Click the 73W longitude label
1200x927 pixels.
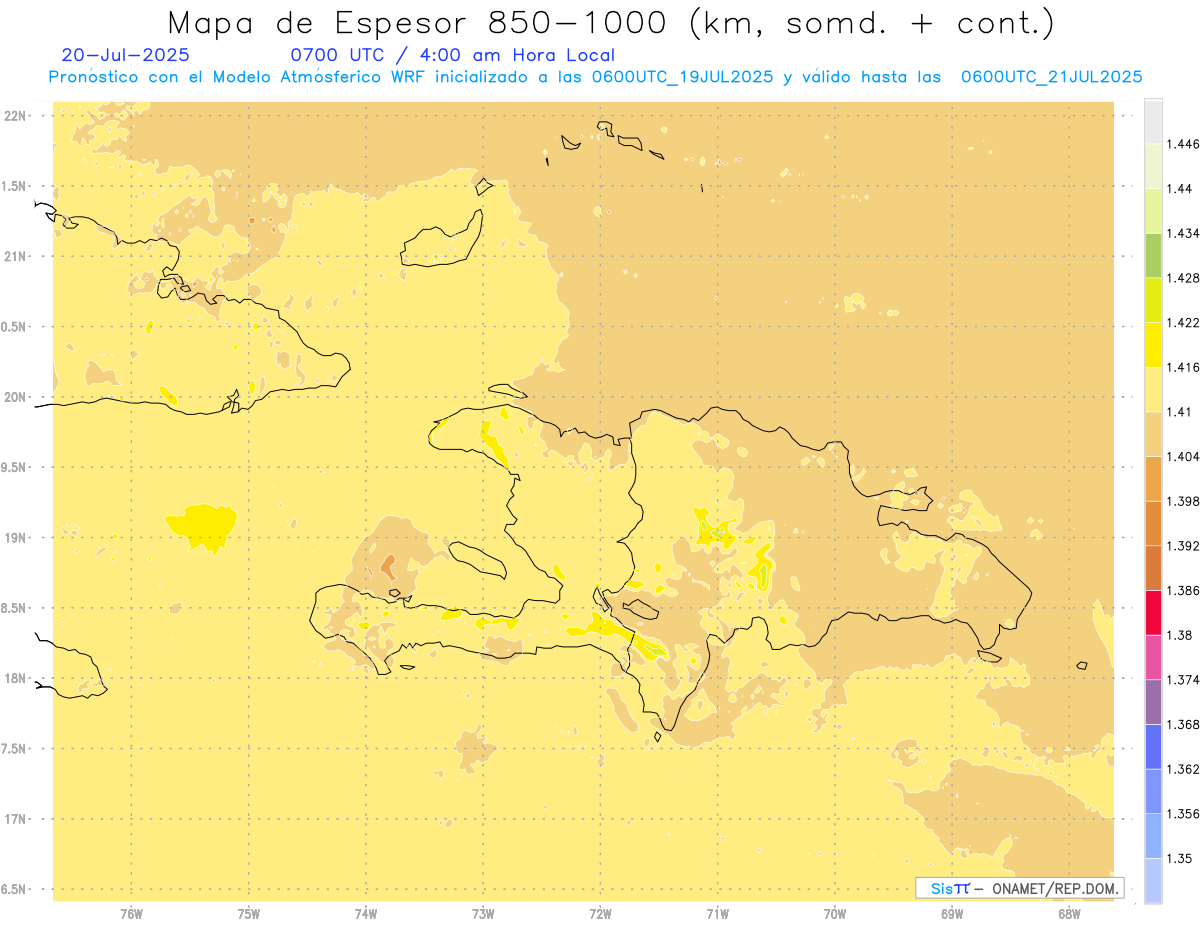(483, 913)
